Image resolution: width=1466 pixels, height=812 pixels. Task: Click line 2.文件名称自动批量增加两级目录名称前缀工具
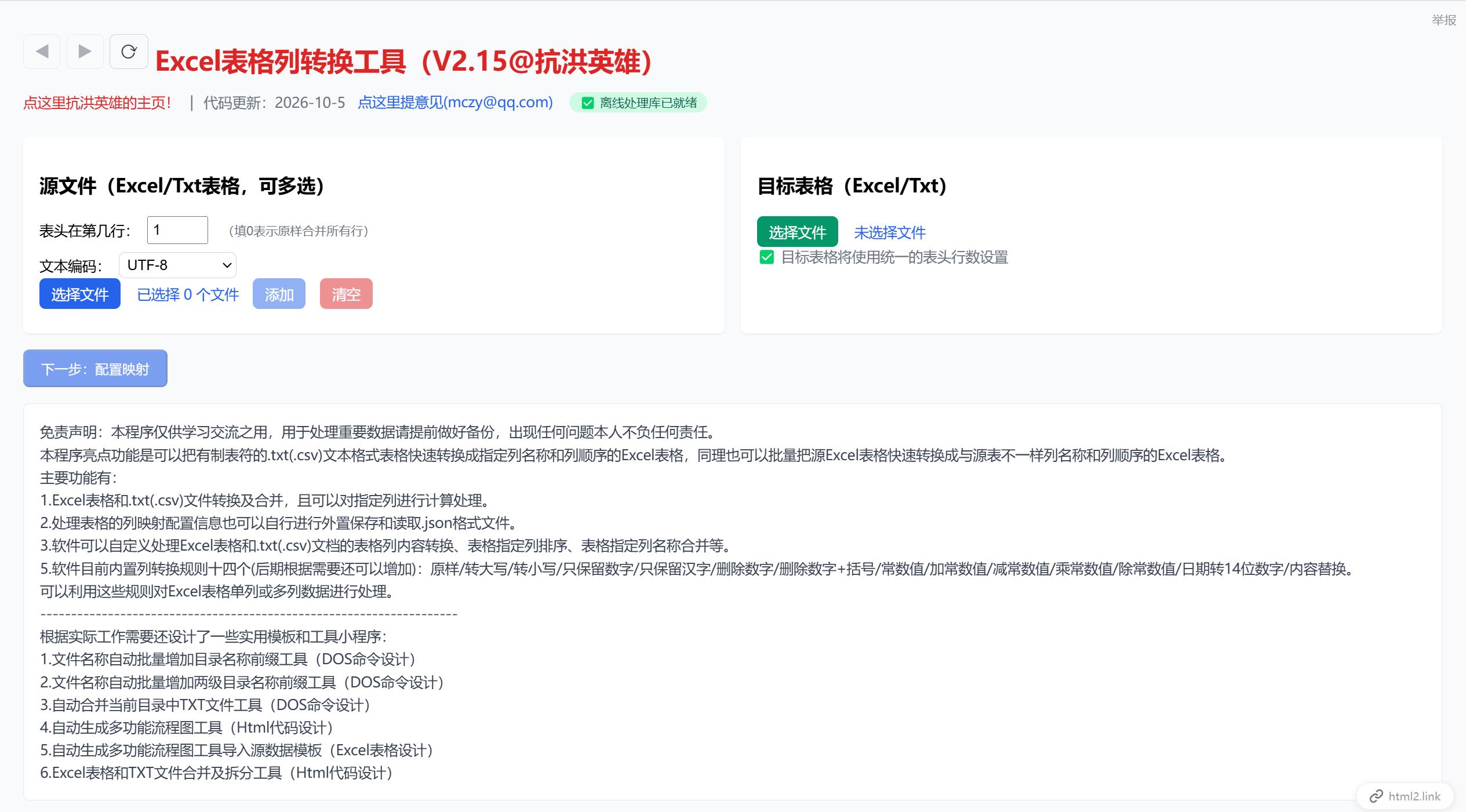click(243, 682)
